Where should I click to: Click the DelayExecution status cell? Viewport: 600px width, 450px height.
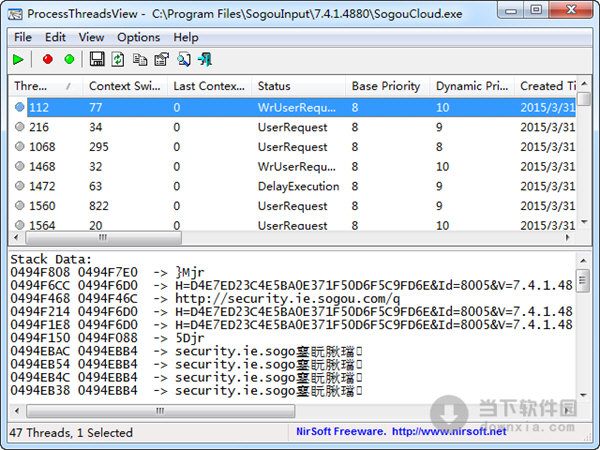click(298, 186)
